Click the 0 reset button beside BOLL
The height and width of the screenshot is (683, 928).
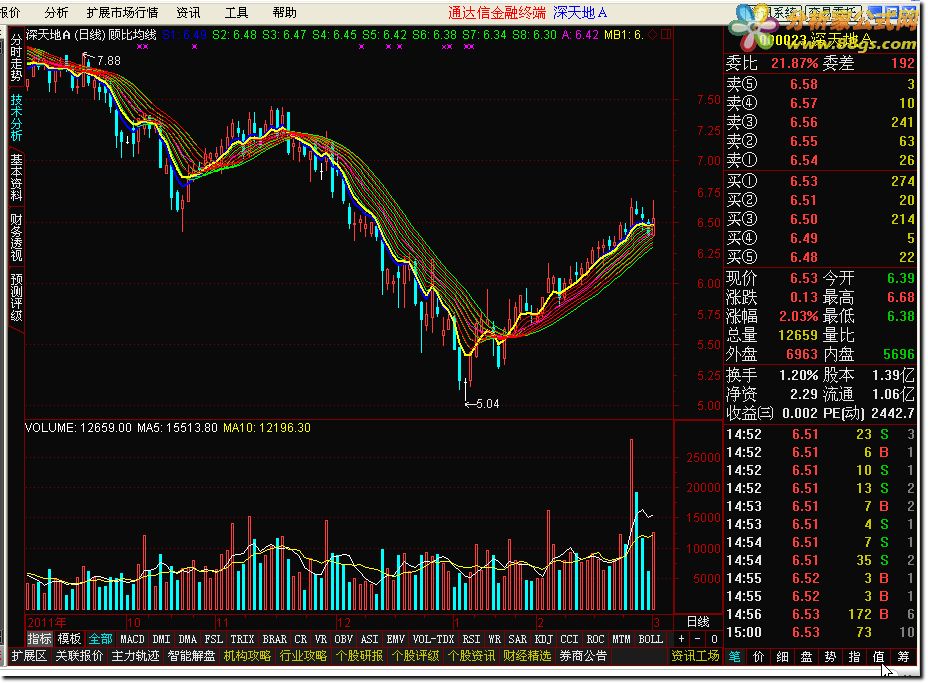tap(714, 639)
